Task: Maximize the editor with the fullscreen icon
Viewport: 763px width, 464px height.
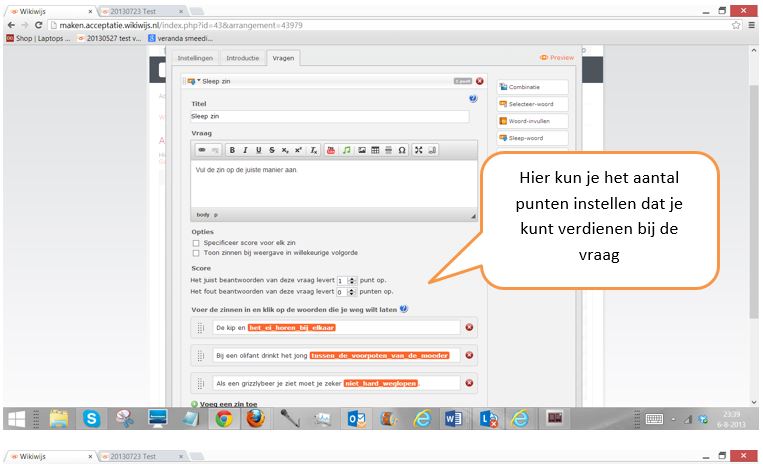Action: (x=419, y=150)
